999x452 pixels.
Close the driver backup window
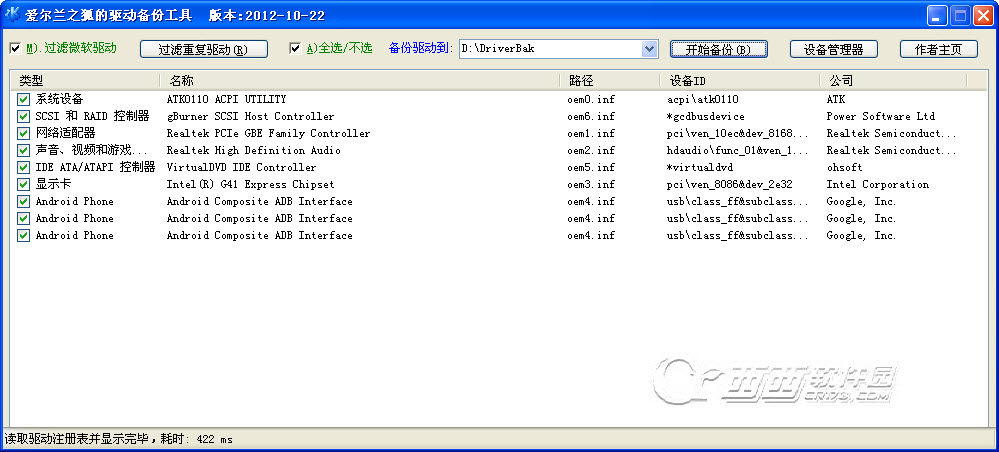pyautogui.click(x=982, y=15)
